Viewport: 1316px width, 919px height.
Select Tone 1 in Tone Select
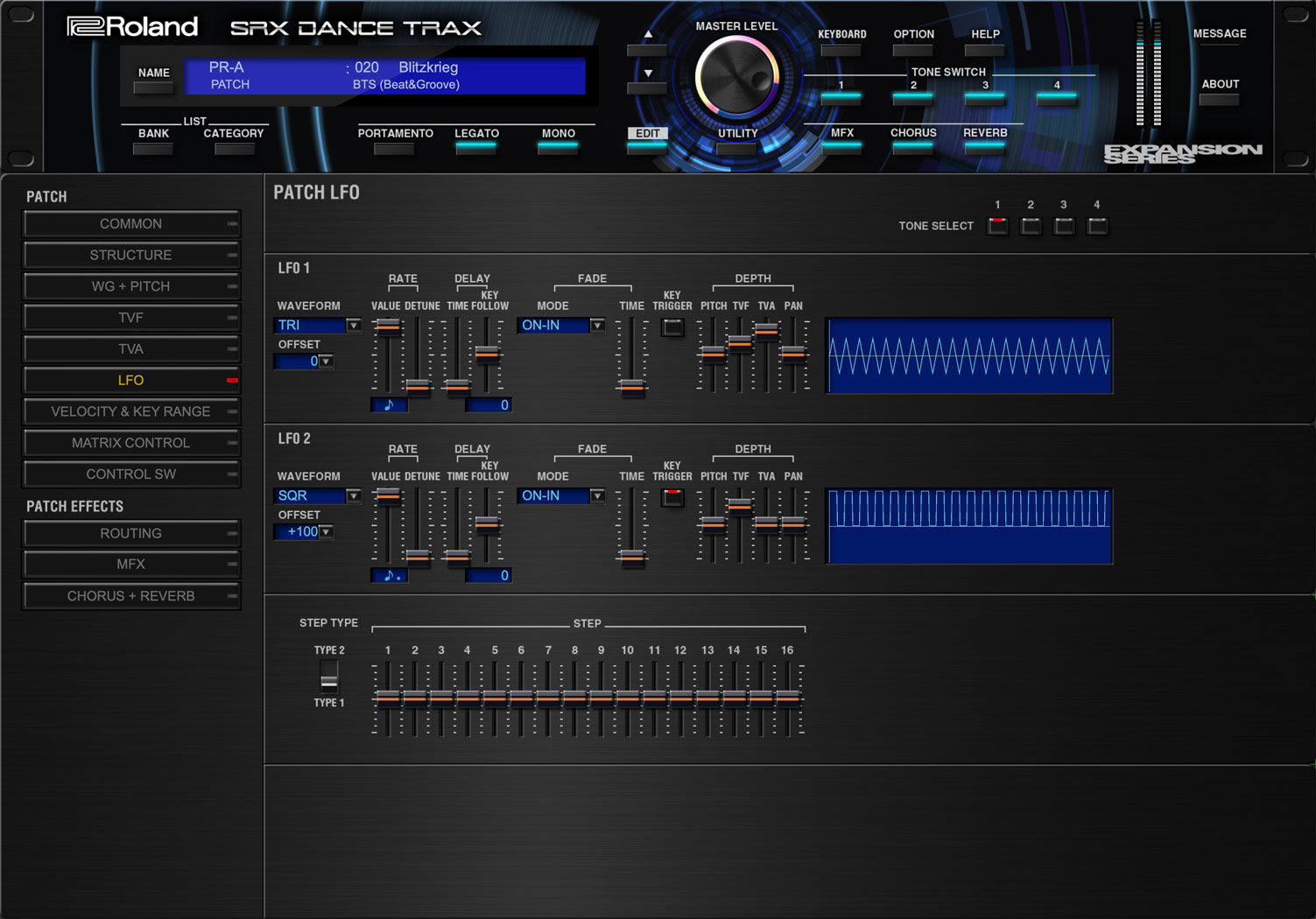pos(997,227)
